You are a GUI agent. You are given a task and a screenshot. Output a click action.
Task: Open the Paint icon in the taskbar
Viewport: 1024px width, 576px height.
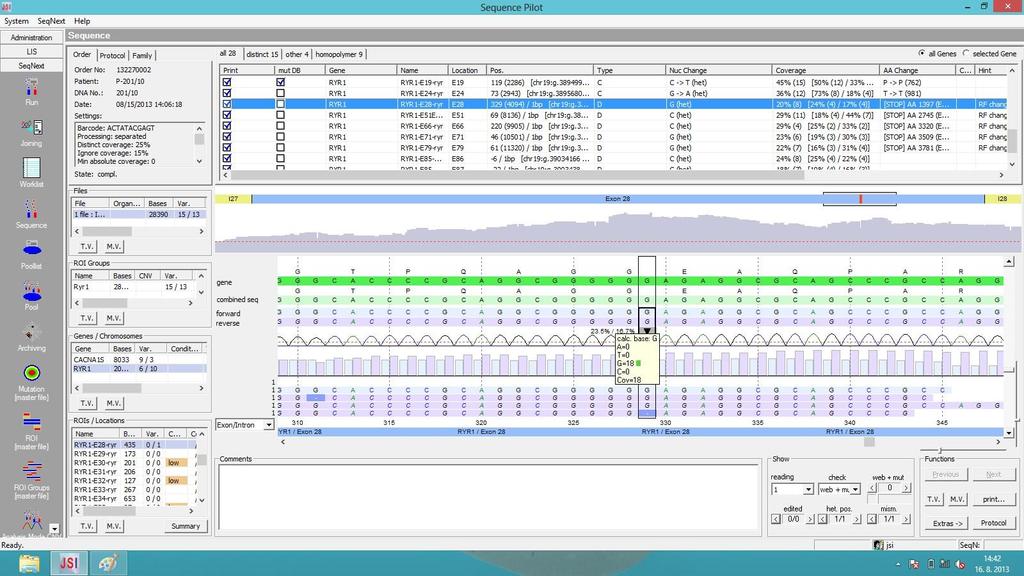coord(108,563)
